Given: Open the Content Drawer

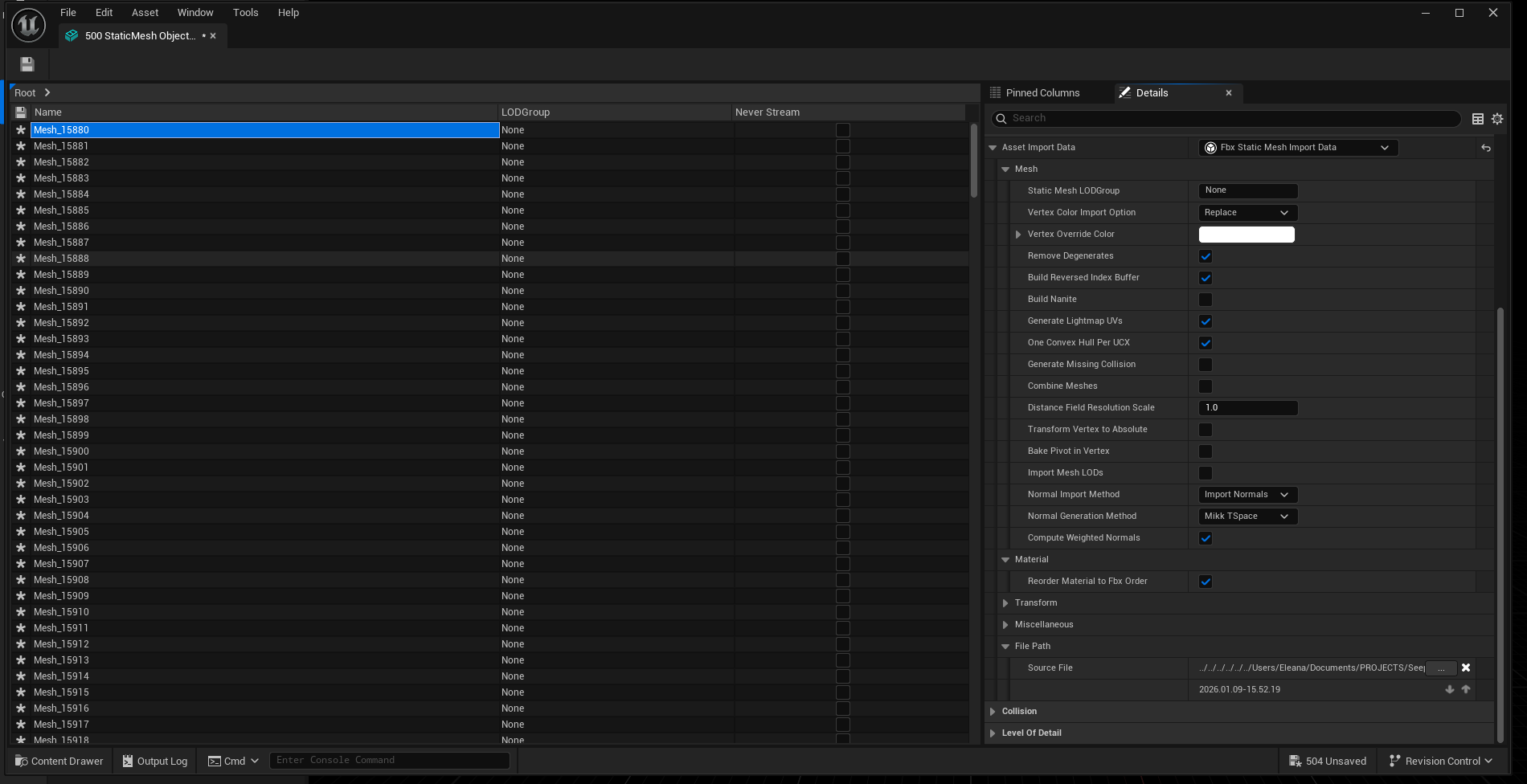Looking at the screenshot, I should pyautogui.click(x=59, y=761).
